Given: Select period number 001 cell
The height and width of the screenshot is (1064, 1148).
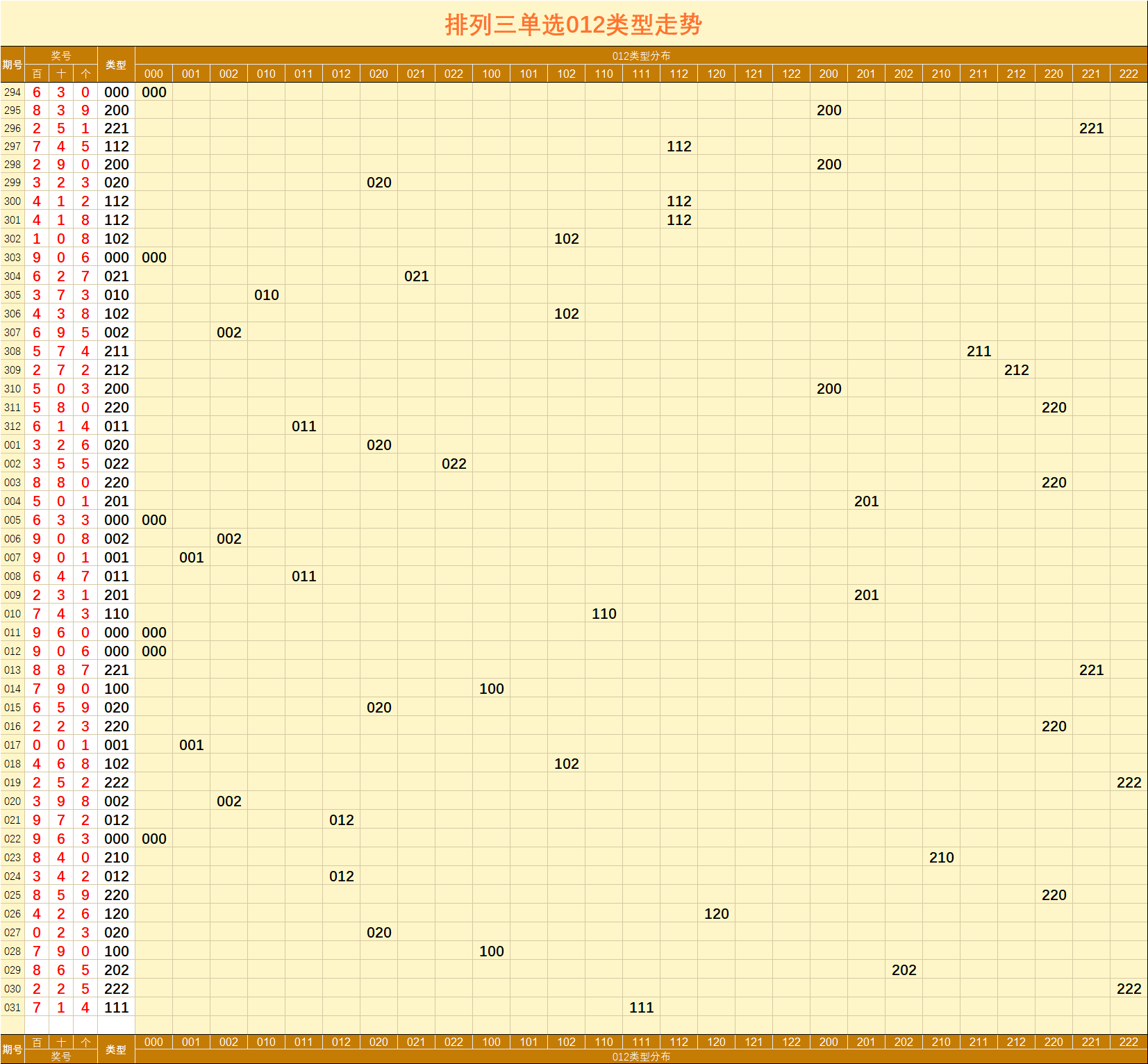Looking at the screenshot, I should [x=13, y=445].
